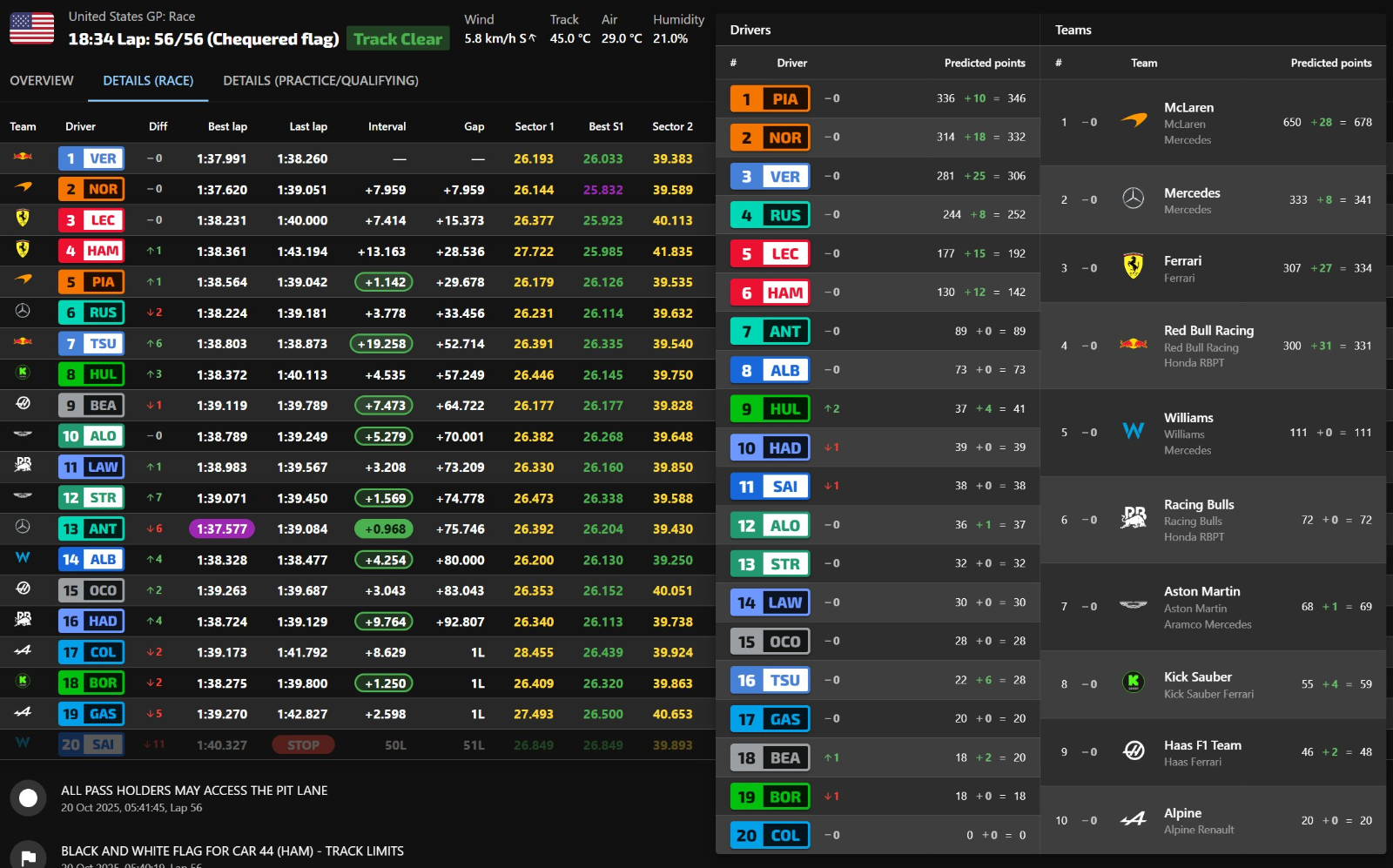The image size is (1393, 868).
Task: Click the Williams logo in Teams standings
Action: coord(1133,432)
